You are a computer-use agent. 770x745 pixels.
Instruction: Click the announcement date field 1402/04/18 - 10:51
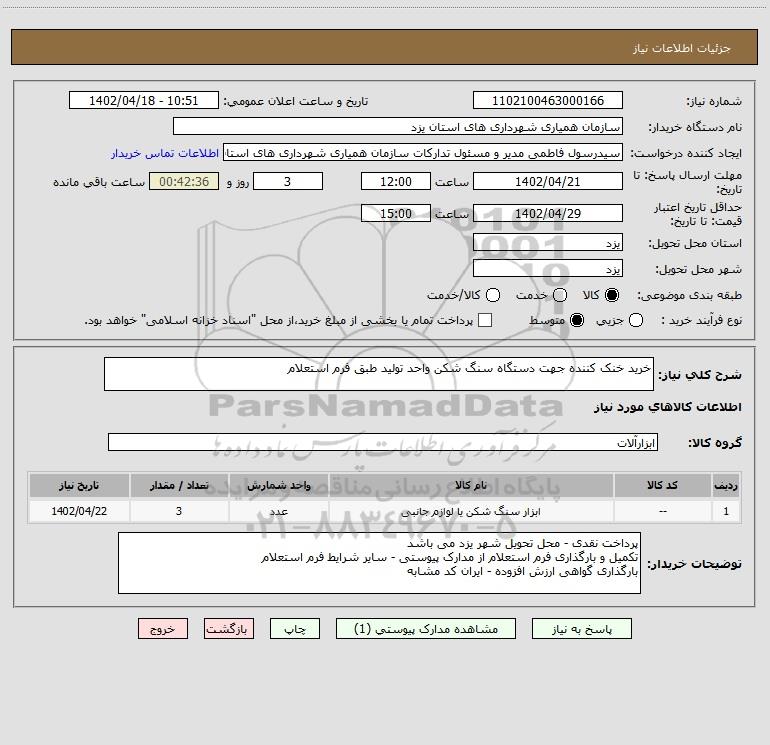[x=144, y=101]
